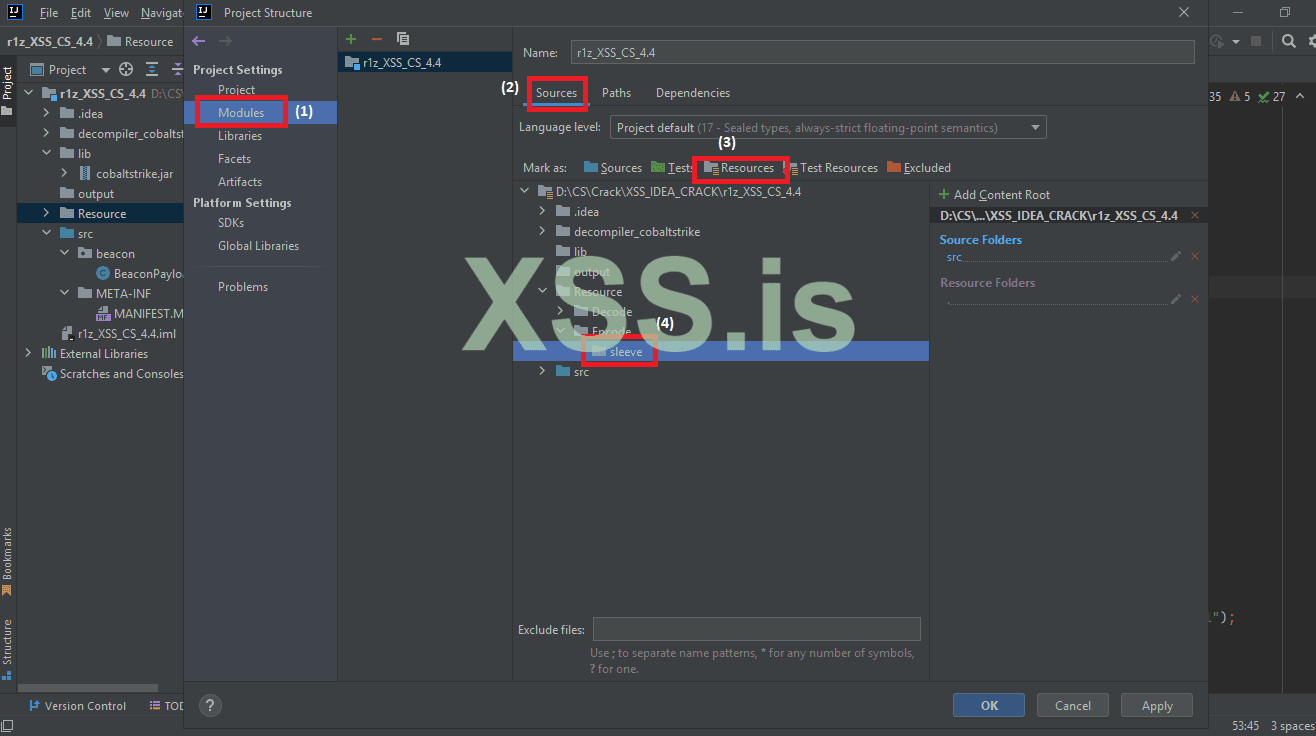Screen dimensions: 1316x736
Task: Unmark the src source folder
Action: click(1195, 257)
